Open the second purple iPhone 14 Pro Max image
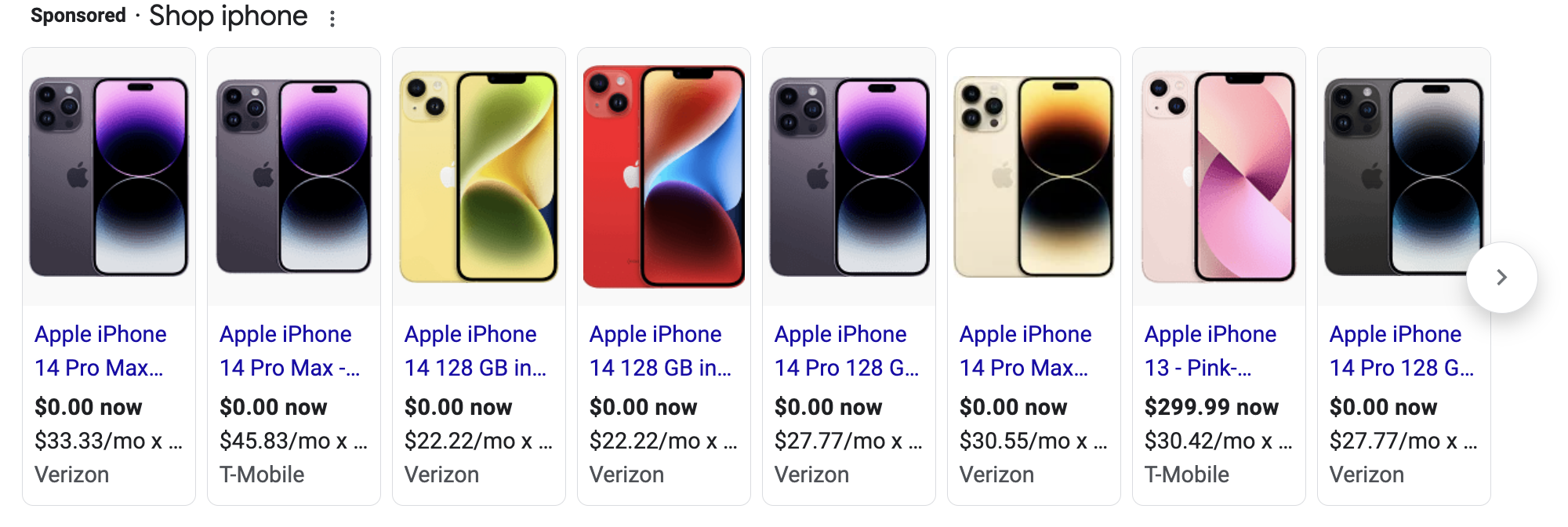1568x527 pixels. click(294, 176)
